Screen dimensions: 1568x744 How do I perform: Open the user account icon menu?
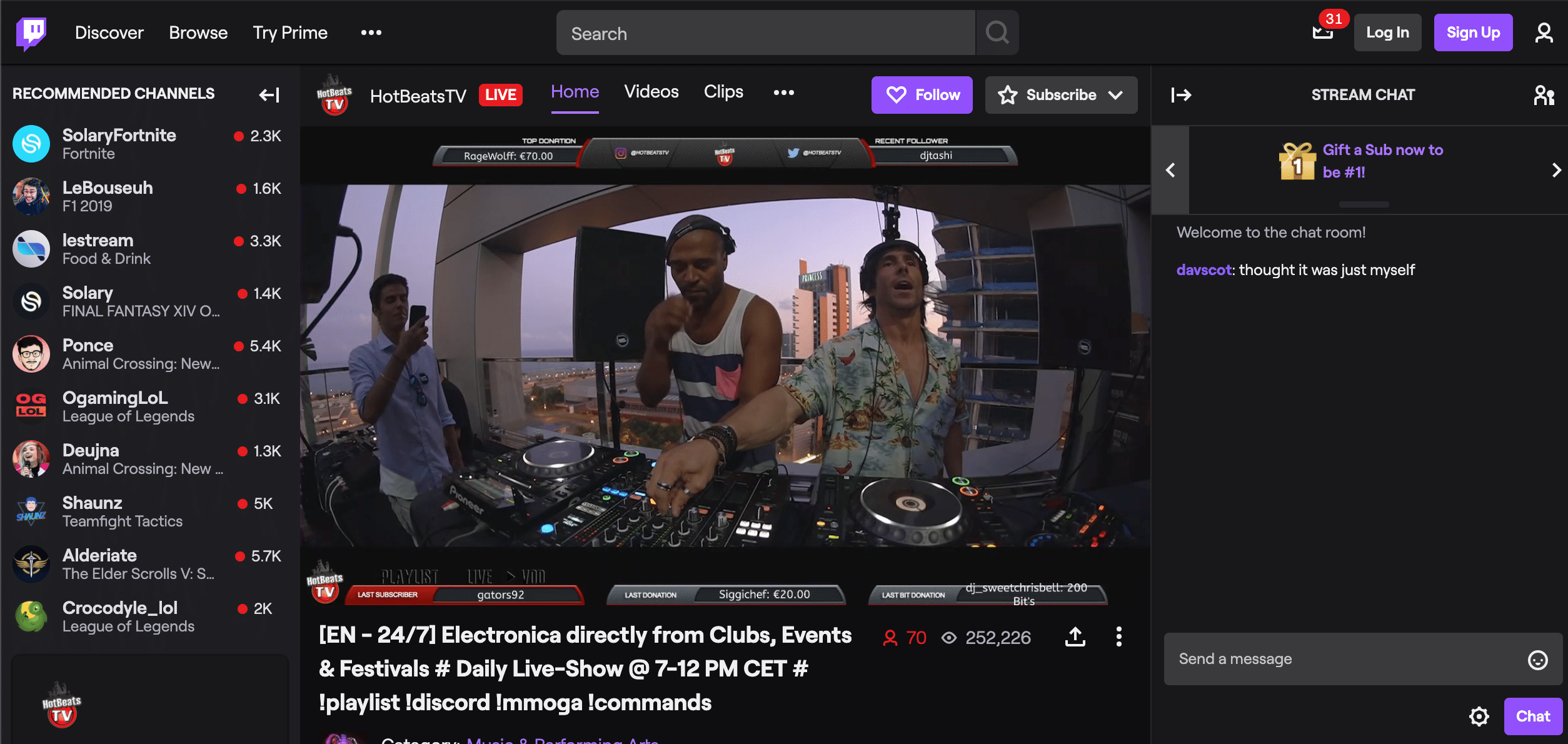pos(1544,33)
